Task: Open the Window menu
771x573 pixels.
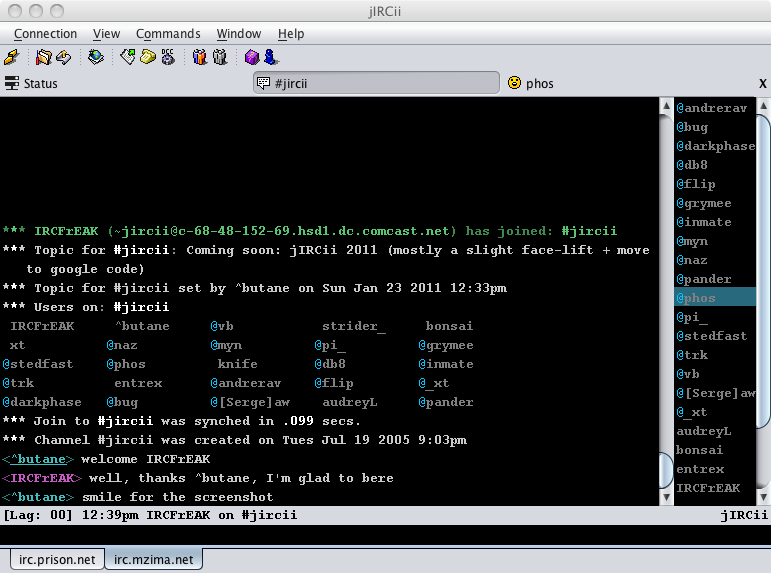Action: [238, 34]
